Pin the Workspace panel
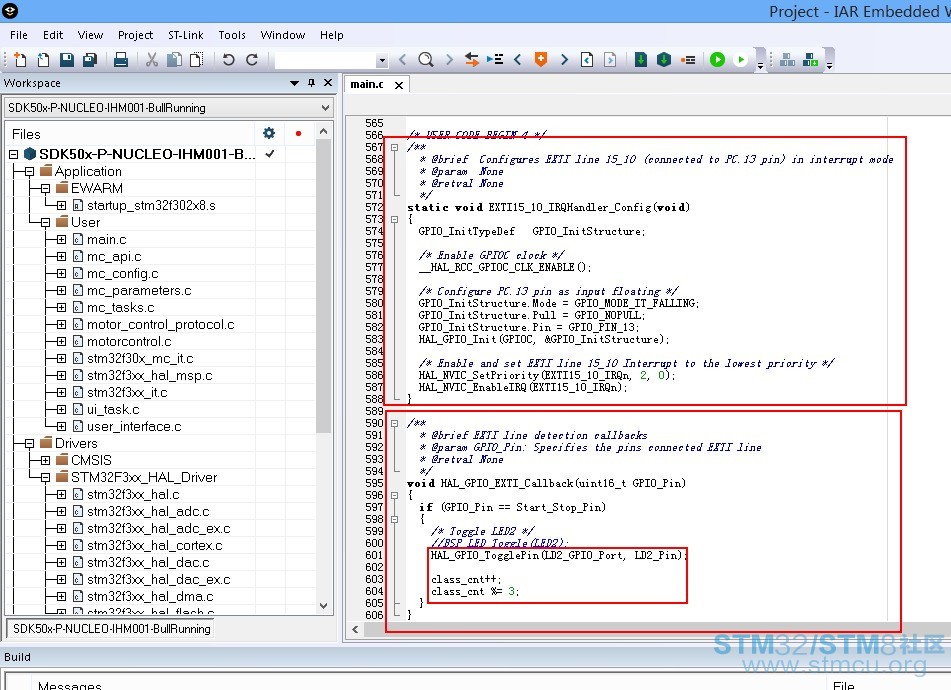The width and height of the screenshot is (951, 690). point(311,82)
